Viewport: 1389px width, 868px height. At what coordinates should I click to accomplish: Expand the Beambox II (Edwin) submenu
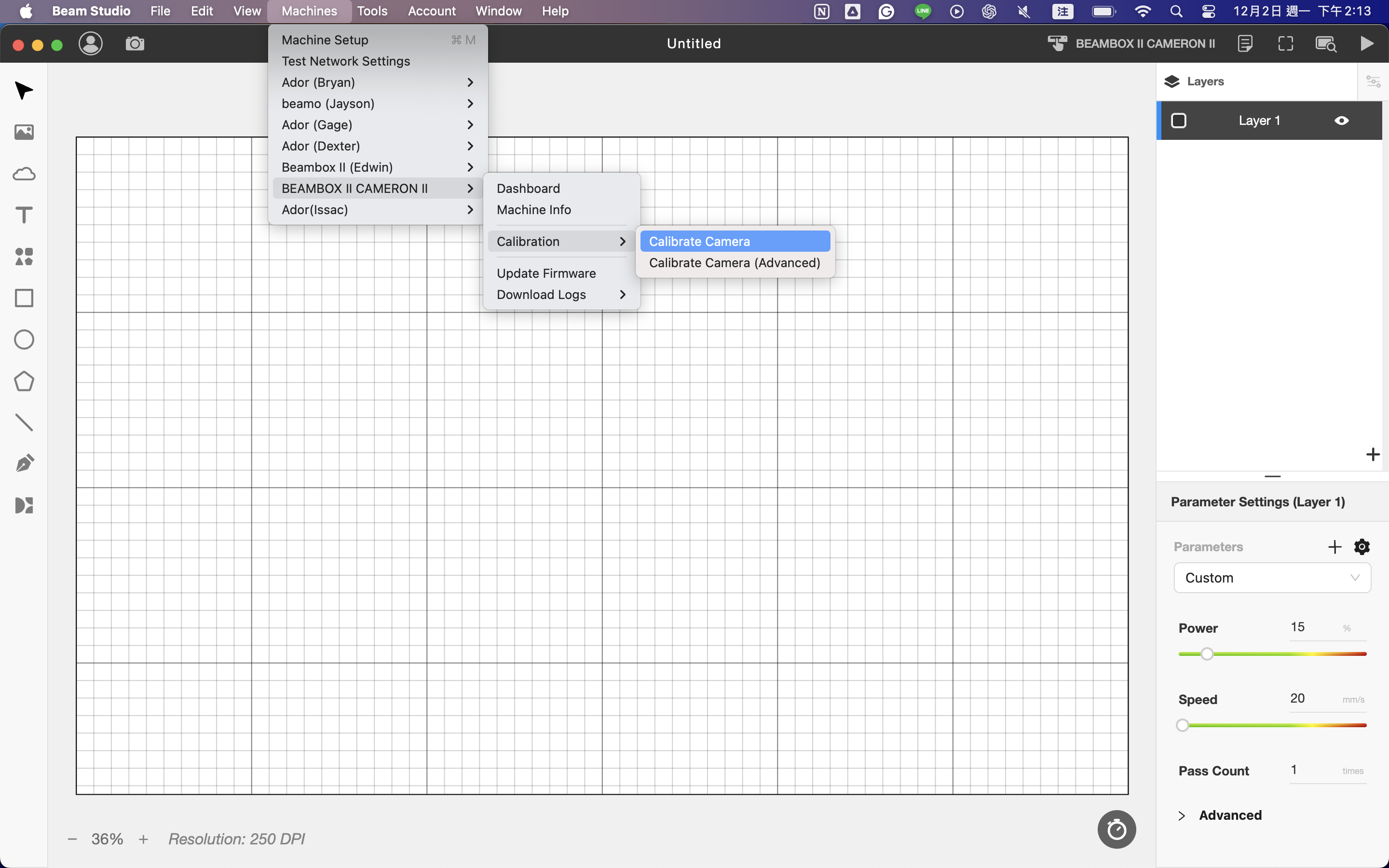(378, 167)
